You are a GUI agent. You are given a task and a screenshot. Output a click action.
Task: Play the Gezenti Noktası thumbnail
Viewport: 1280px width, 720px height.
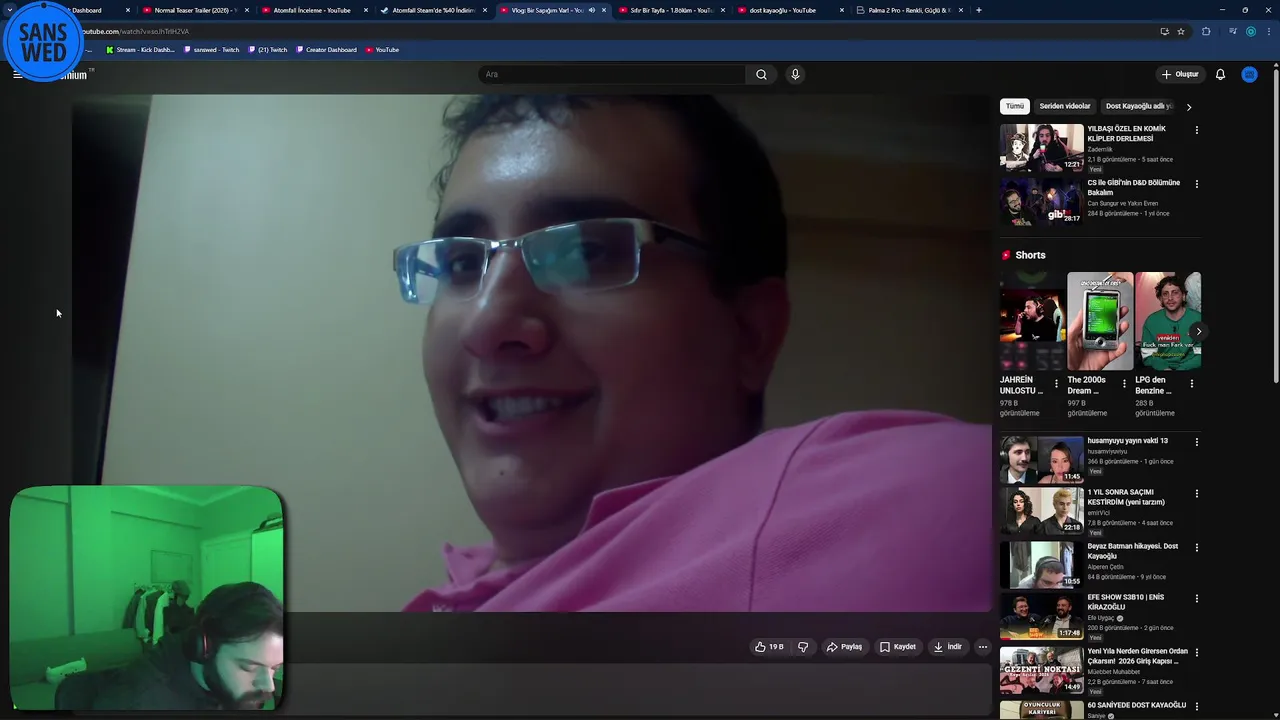tap(1041, 670)
